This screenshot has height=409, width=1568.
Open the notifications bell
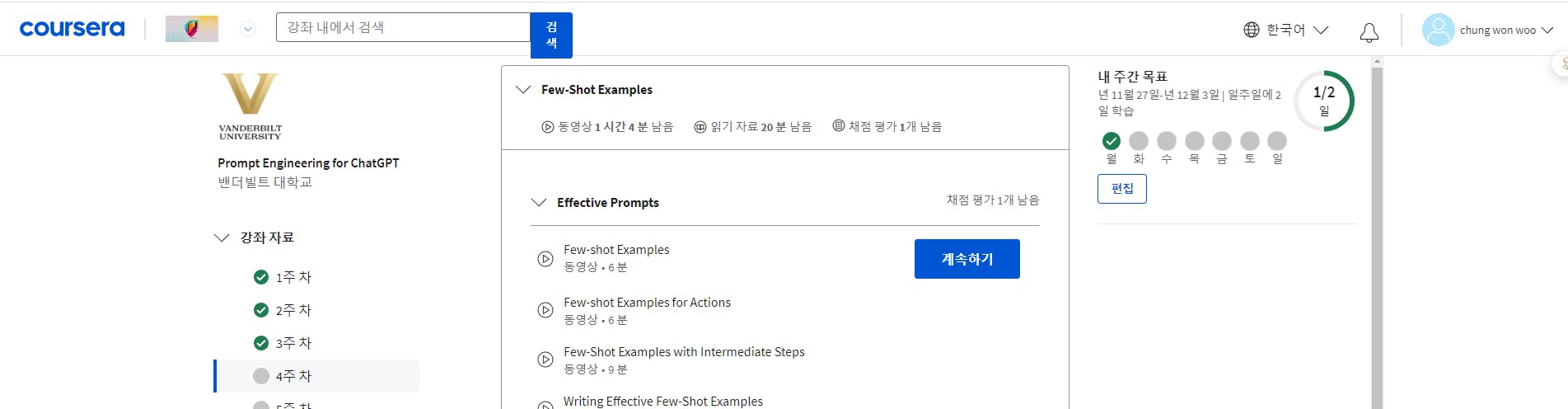pyautogui.click(x=1369, y=31)
